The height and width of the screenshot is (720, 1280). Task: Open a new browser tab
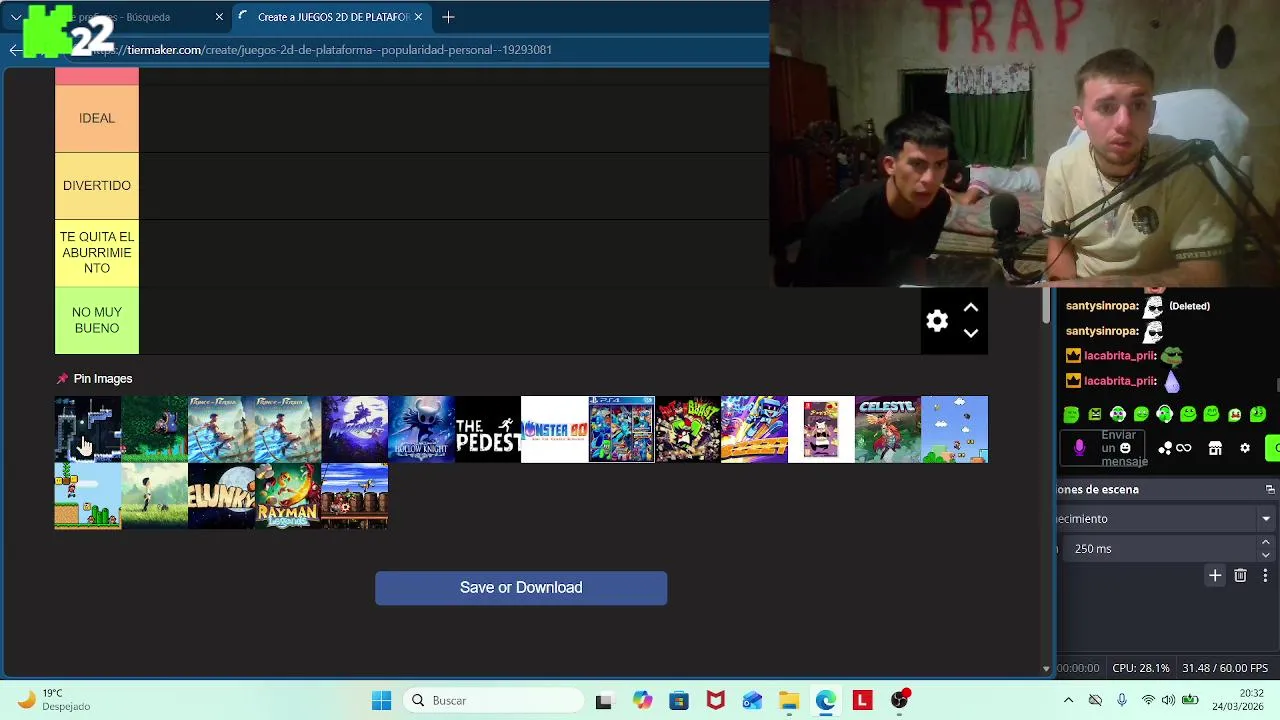pos(448,17)
